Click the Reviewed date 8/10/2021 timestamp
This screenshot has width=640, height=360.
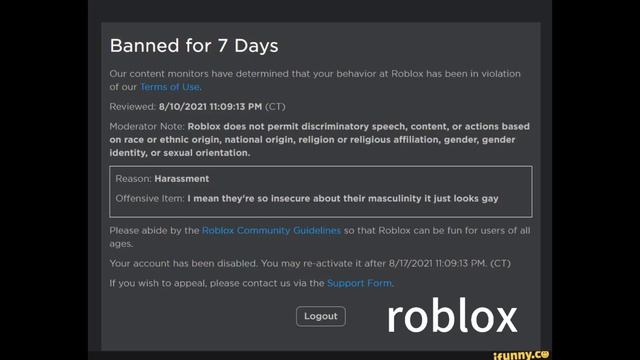(210, 107)
